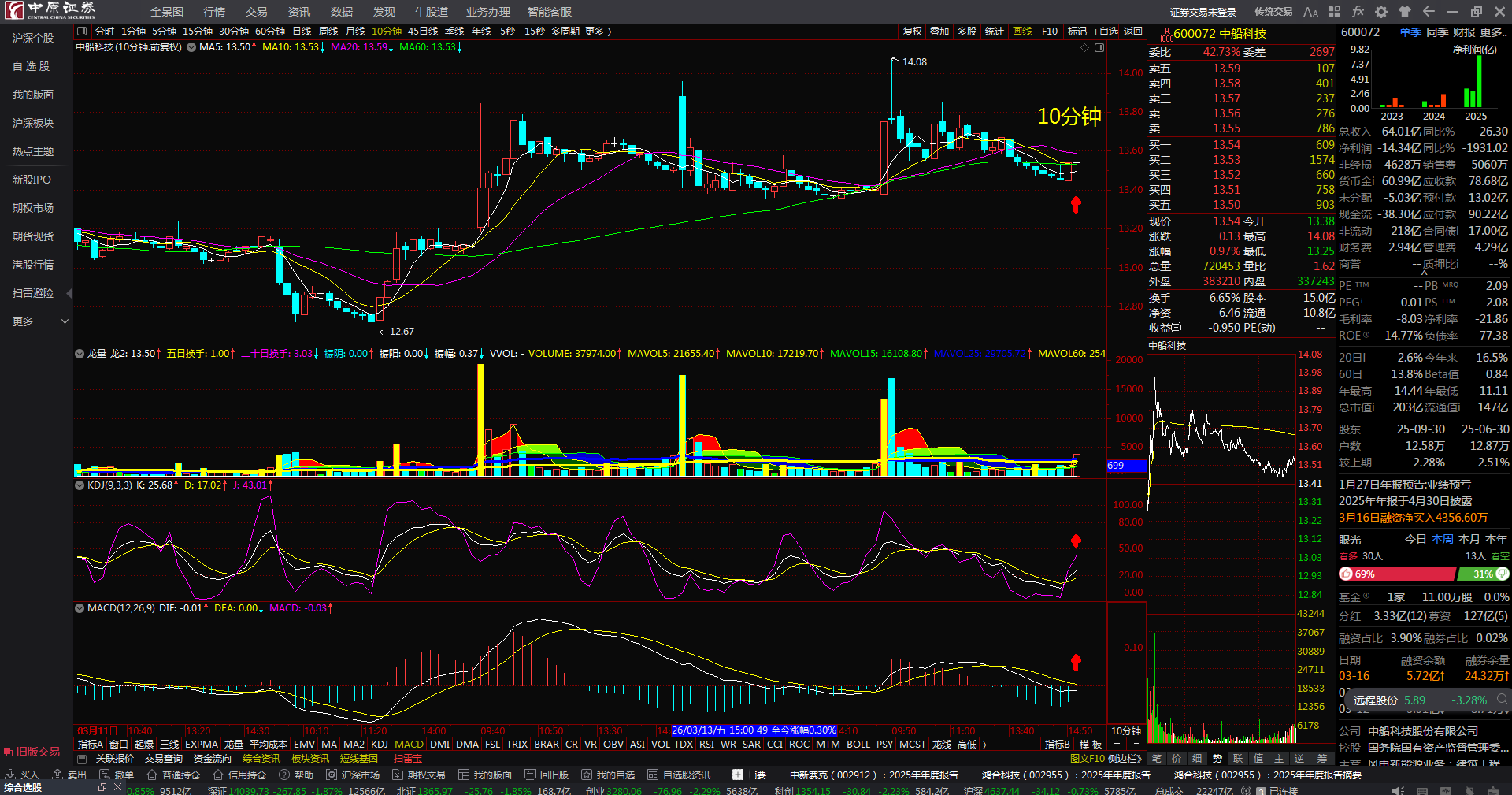Click the diamond marker icon on the chart
This screenshot has width=1512, height=795.
tap(1084, 48)
